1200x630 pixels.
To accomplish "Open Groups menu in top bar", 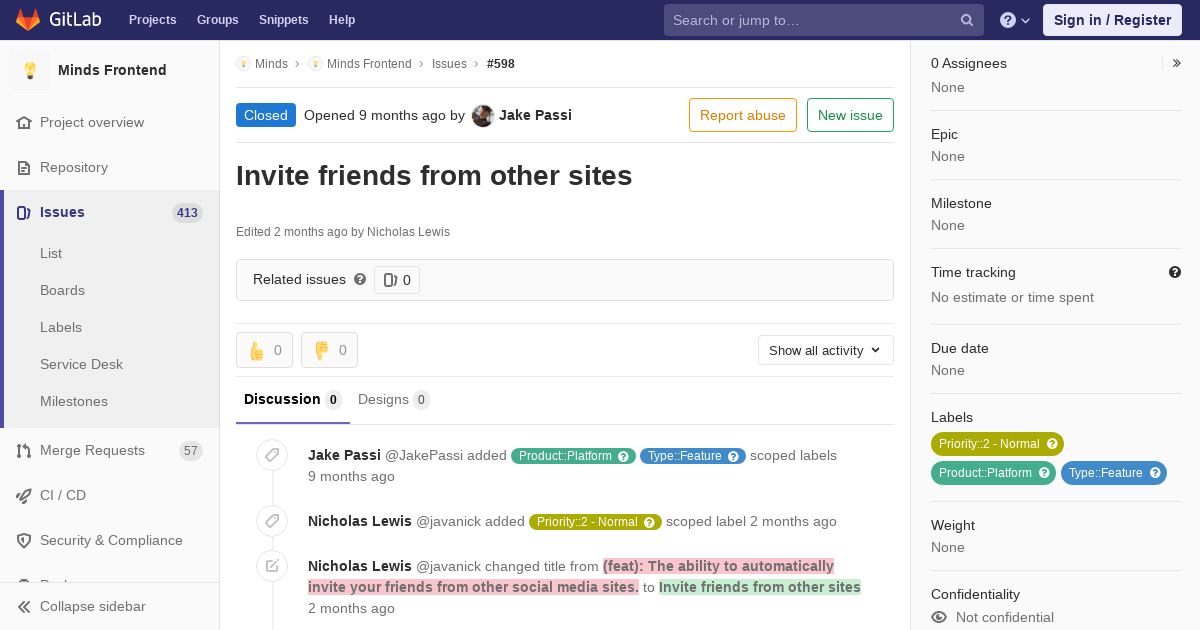I will (218, 20).
